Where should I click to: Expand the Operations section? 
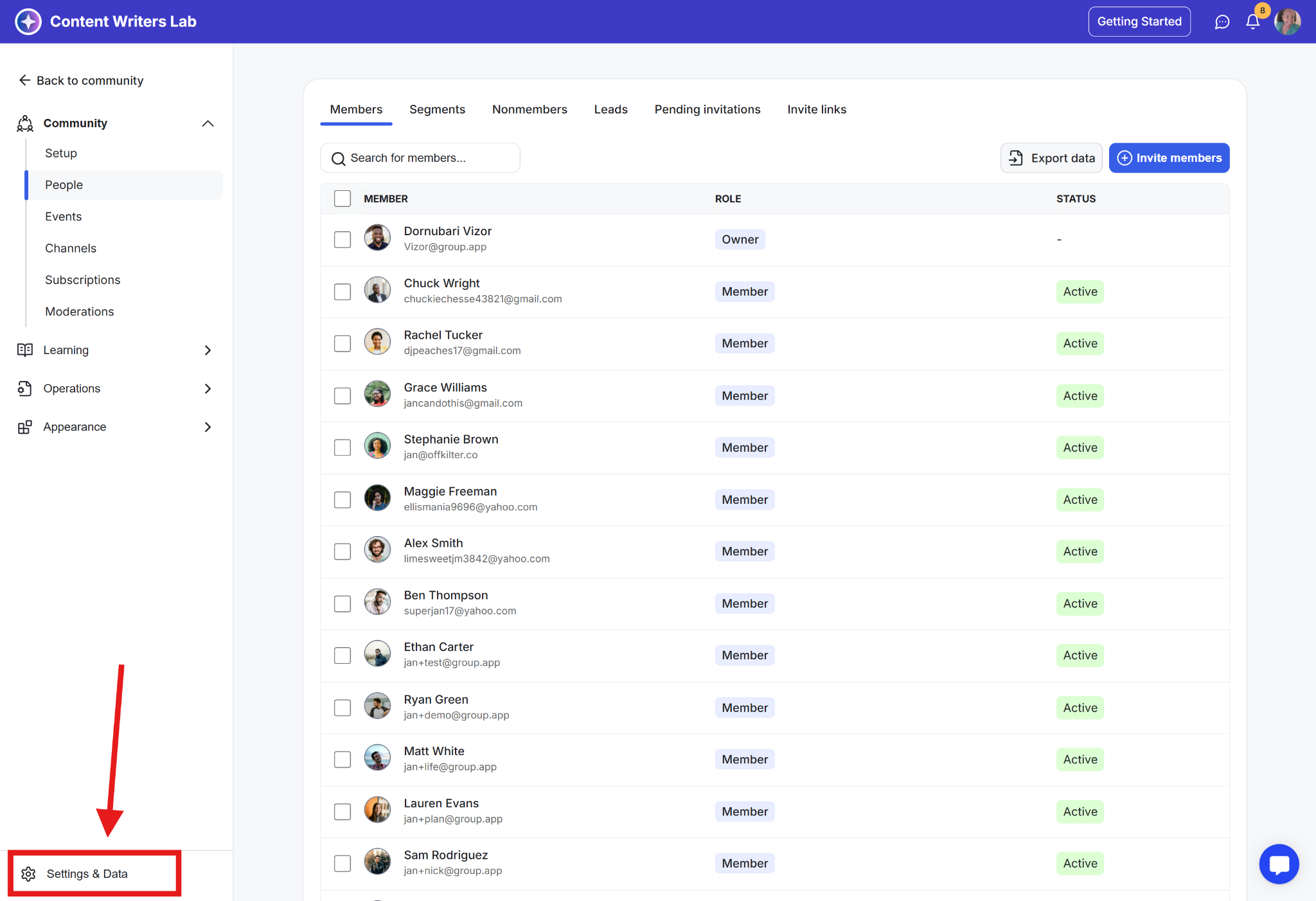tap(208, 389)
